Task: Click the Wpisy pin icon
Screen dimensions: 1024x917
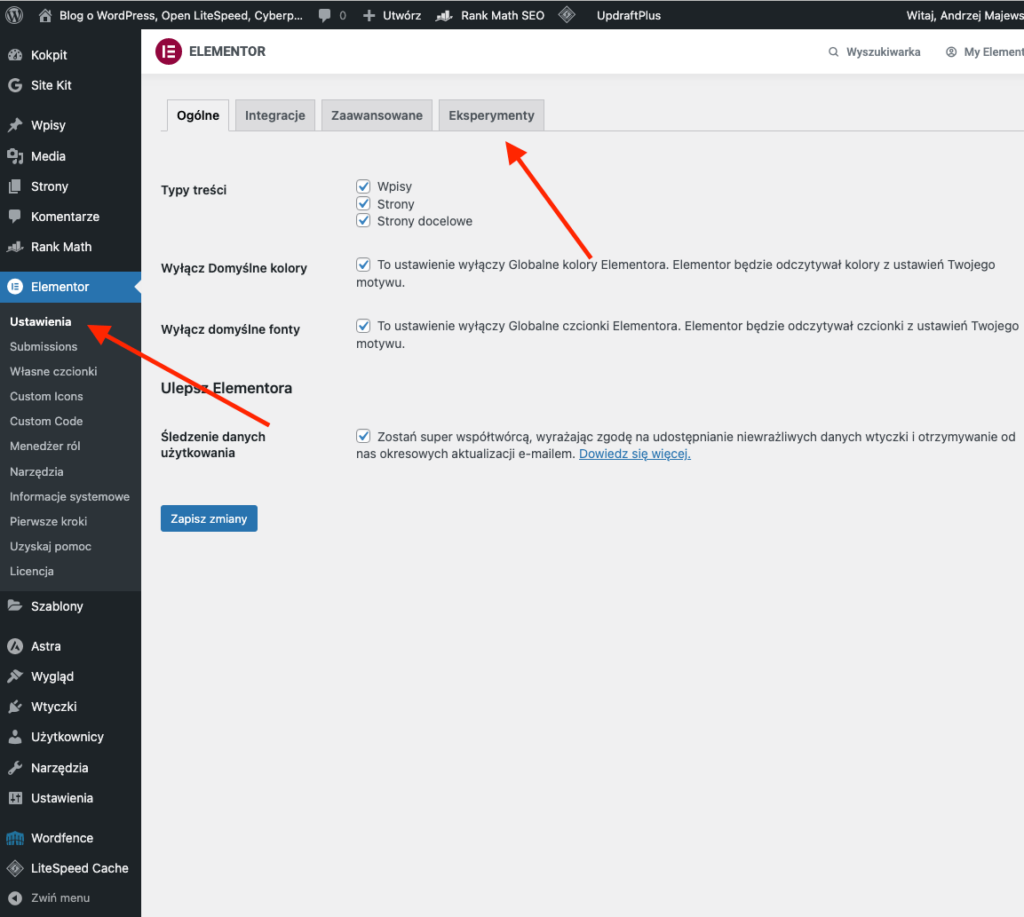Action: 15,125
